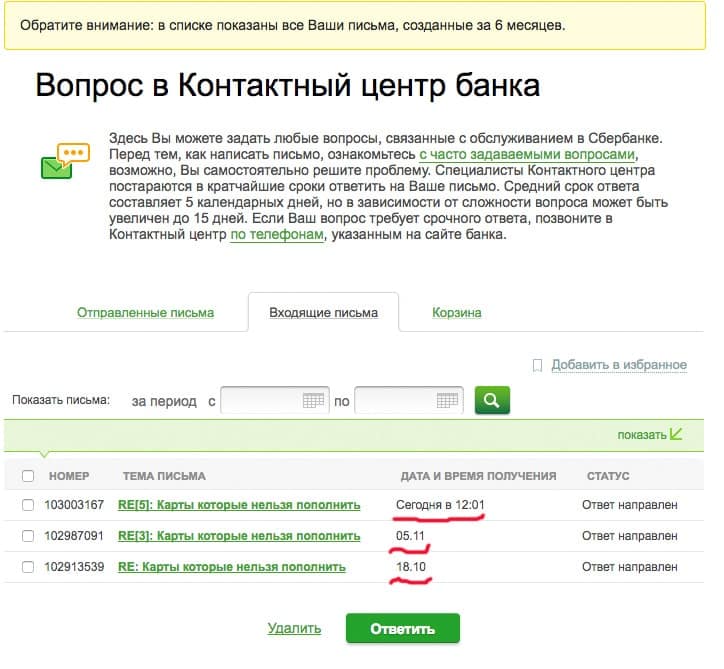Open letter RE[5]: Карты которые нельзя пополнить
Screen dimensions: 724x669
tap(239, 505)
